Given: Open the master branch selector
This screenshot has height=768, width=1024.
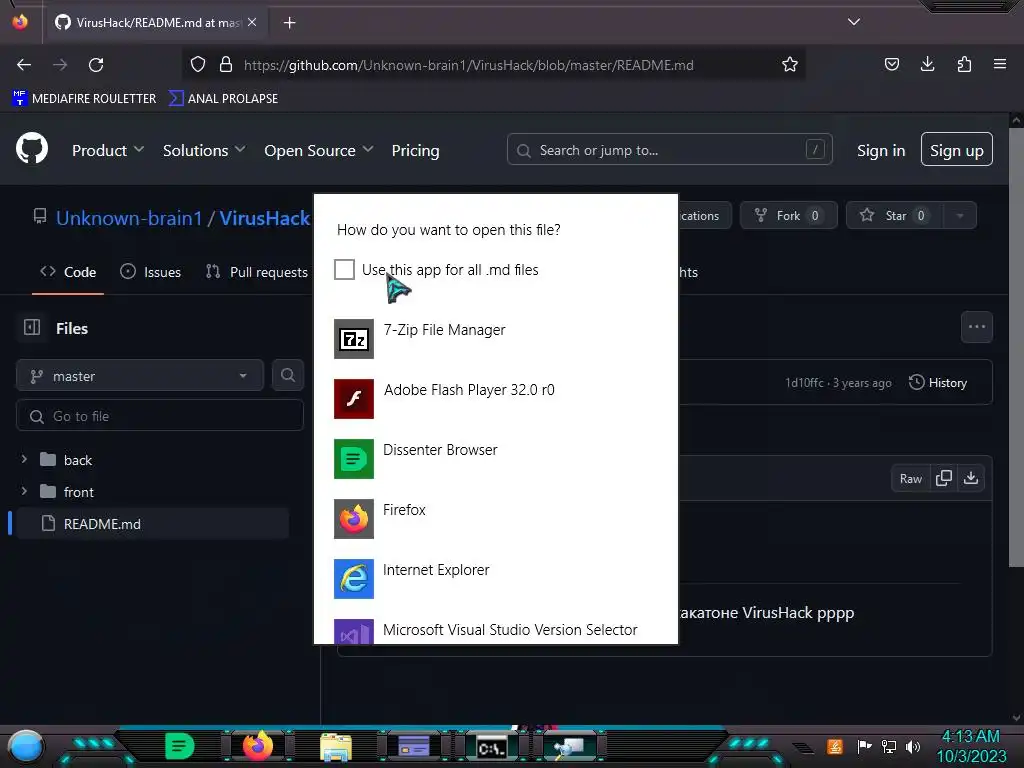Looking at the screenshot, I should 140,376.
